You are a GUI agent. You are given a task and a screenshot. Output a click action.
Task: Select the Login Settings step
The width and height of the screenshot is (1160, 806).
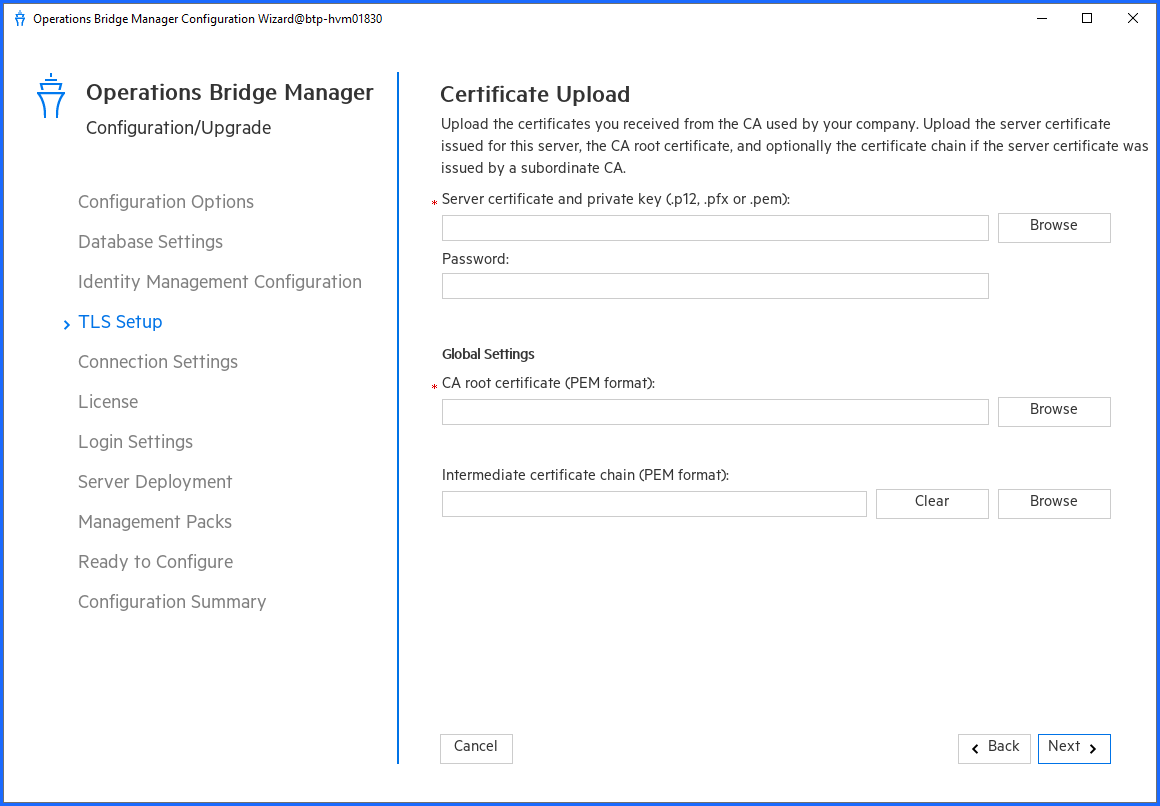point(135,442)
